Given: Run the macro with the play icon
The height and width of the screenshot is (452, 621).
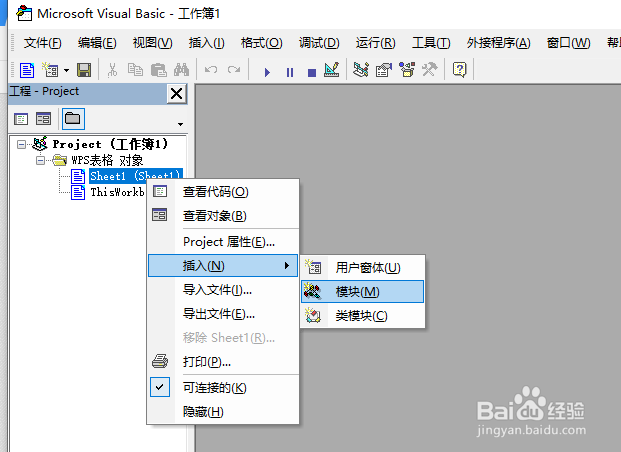Looking at the screenshot, I should 267,72.
